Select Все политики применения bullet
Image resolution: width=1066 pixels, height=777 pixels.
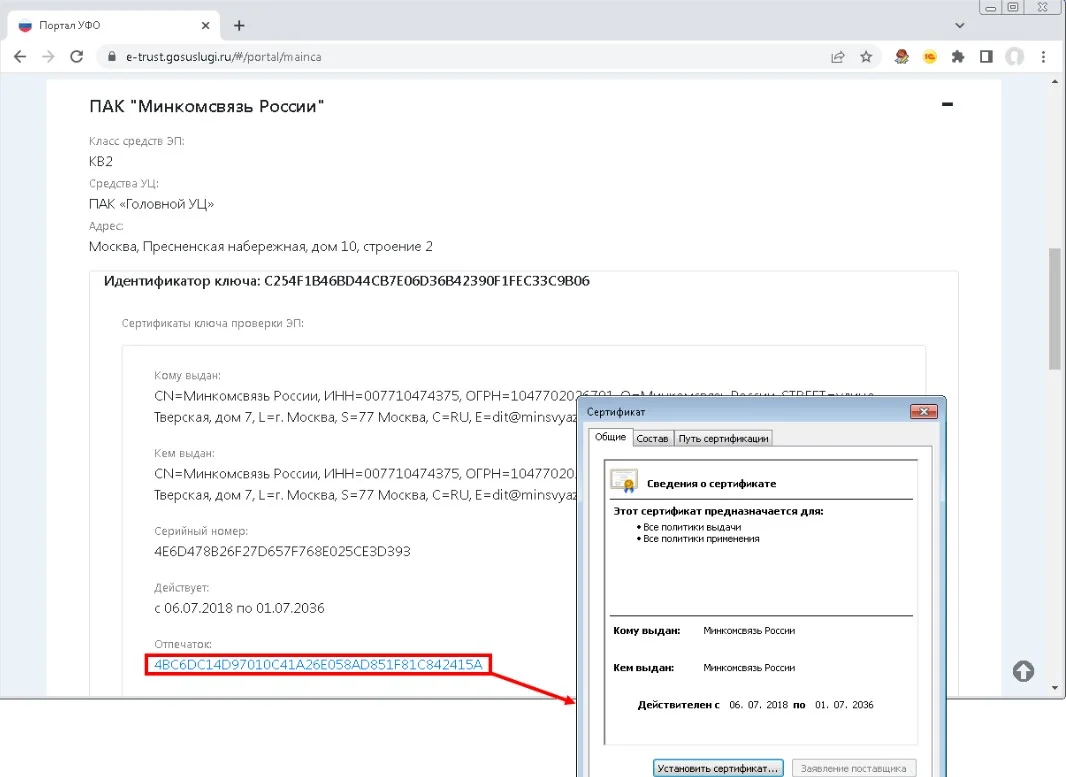click(701, 538)
